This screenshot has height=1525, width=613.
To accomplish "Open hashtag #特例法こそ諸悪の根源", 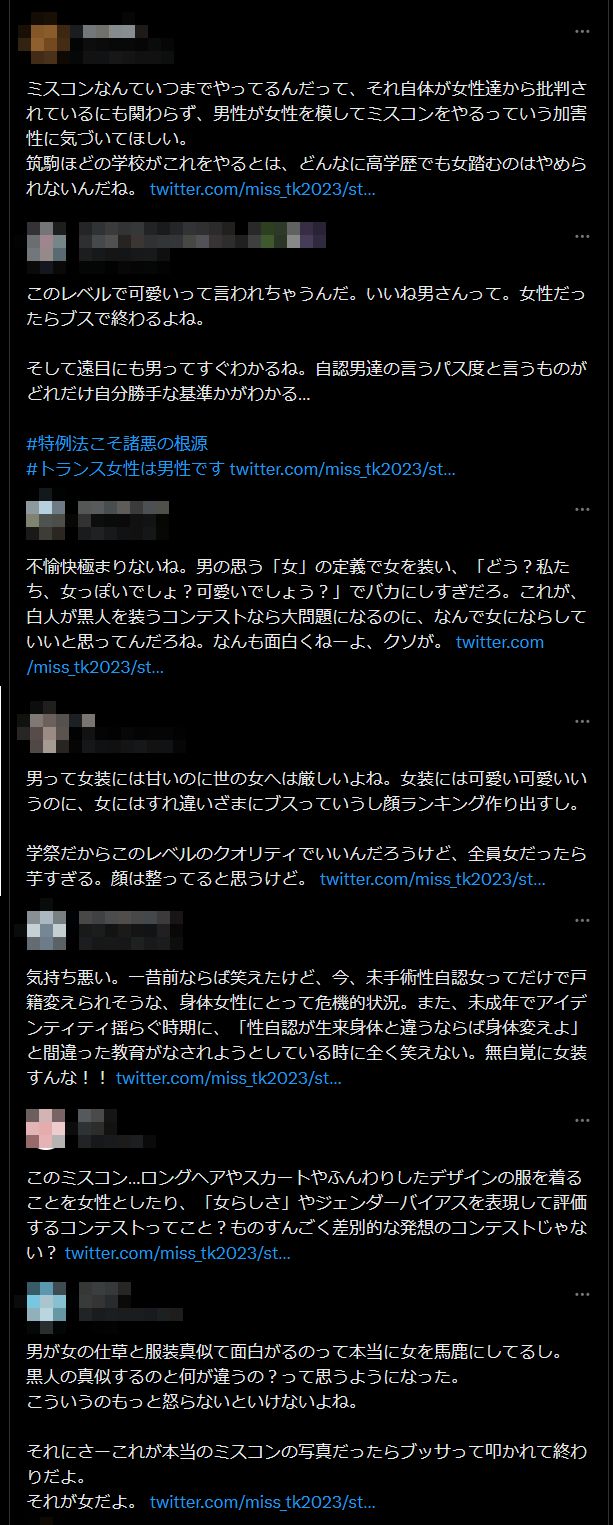I will (118, 443).
